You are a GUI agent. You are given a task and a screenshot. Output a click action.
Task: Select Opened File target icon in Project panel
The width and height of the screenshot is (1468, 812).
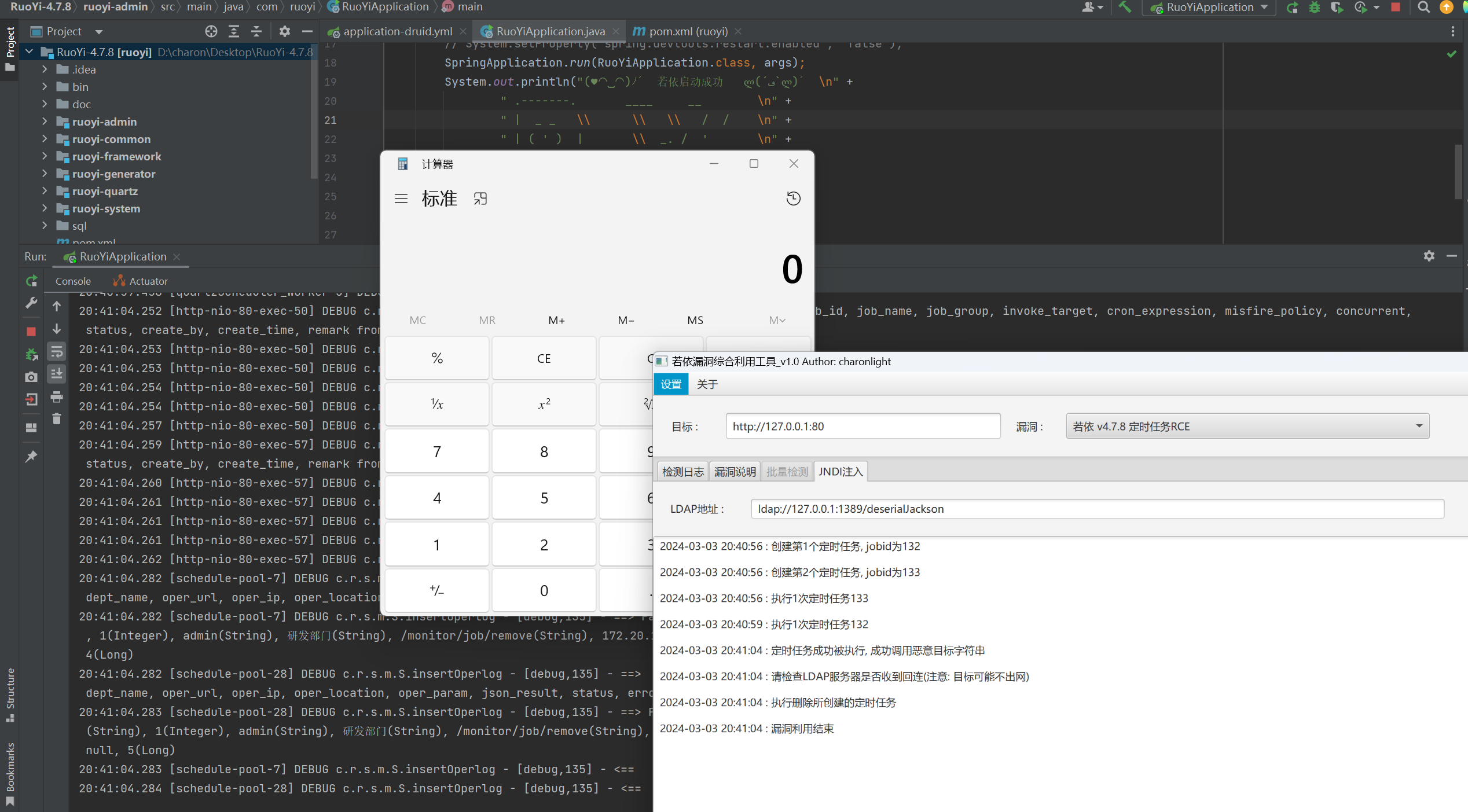[x=211, y=31]
